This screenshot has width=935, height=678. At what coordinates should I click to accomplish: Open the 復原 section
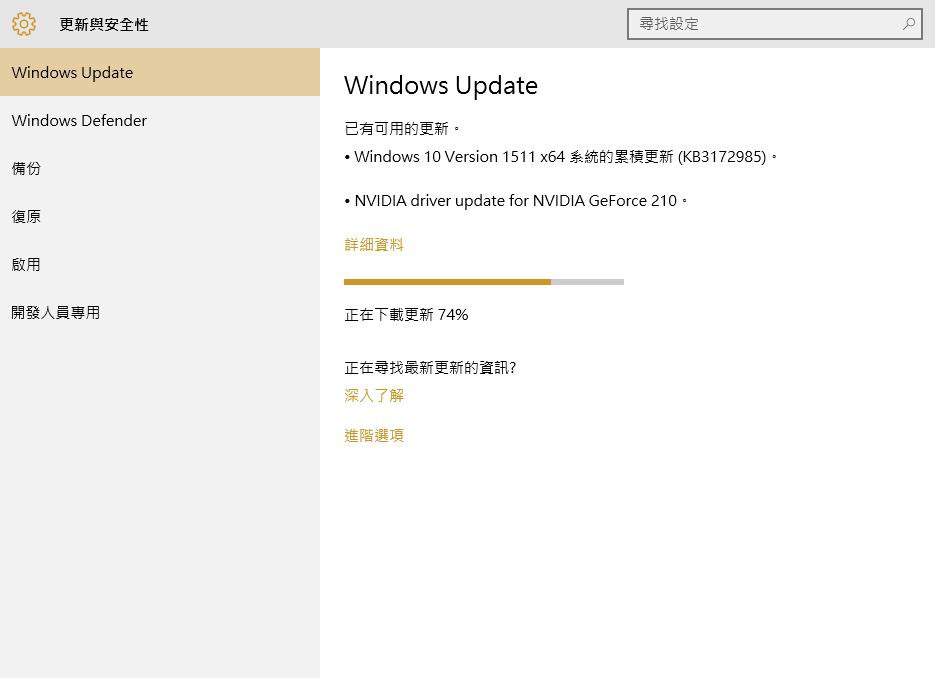[x=26, y=216]
